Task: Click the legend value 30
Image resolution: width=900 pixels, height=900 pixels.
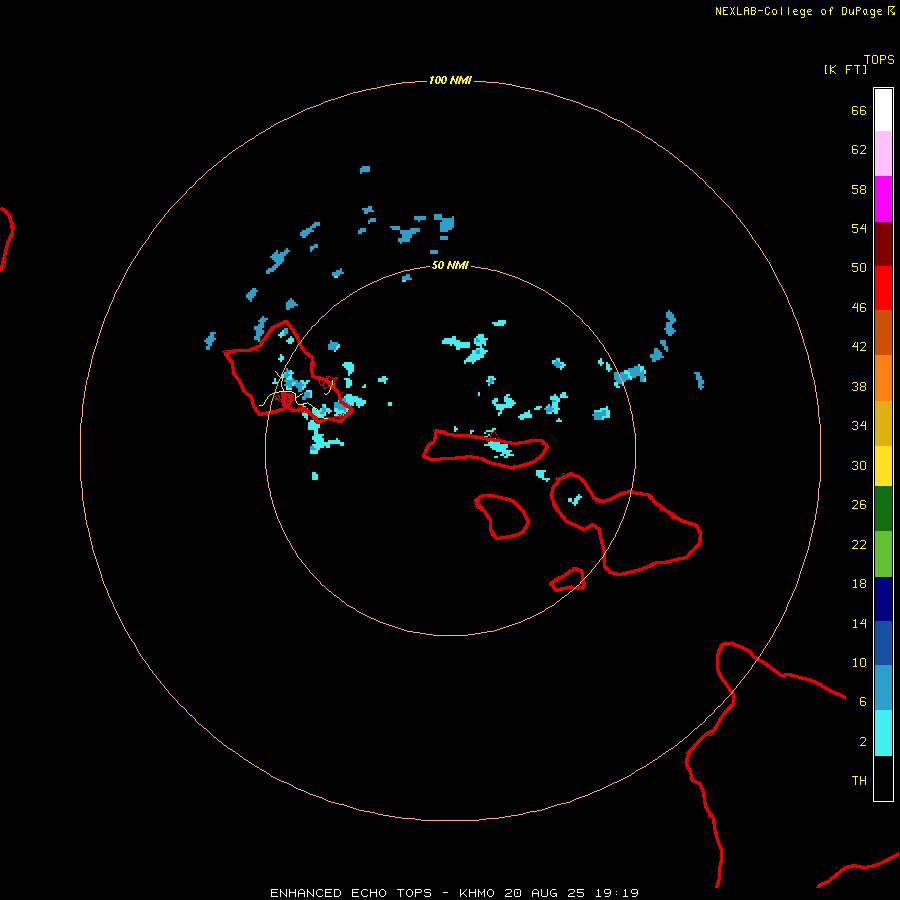Action: pyautogui.click(x=859, y=465)
